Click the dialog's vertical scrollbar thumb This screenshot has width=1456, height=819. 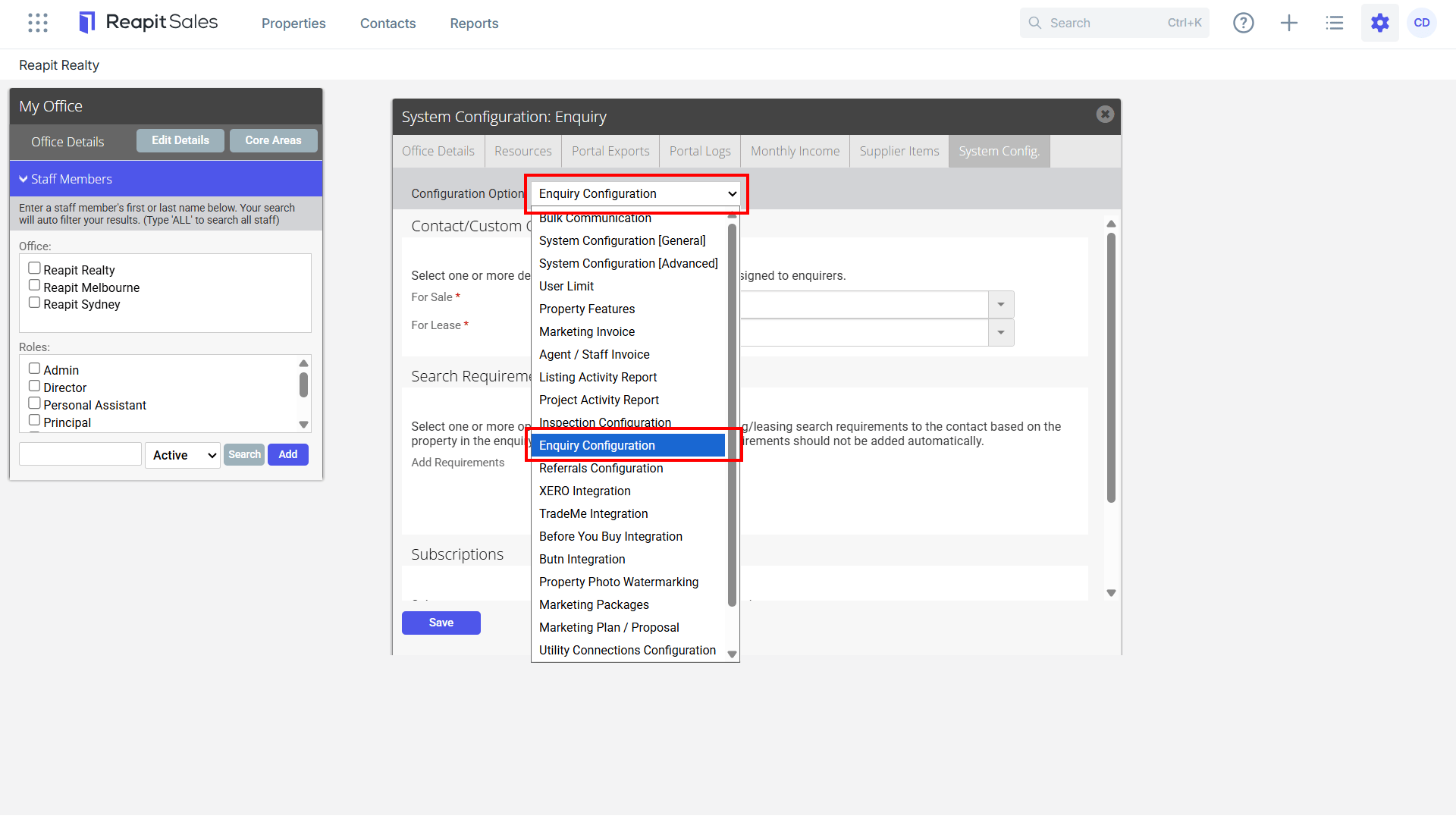[x=1111, y=368]
